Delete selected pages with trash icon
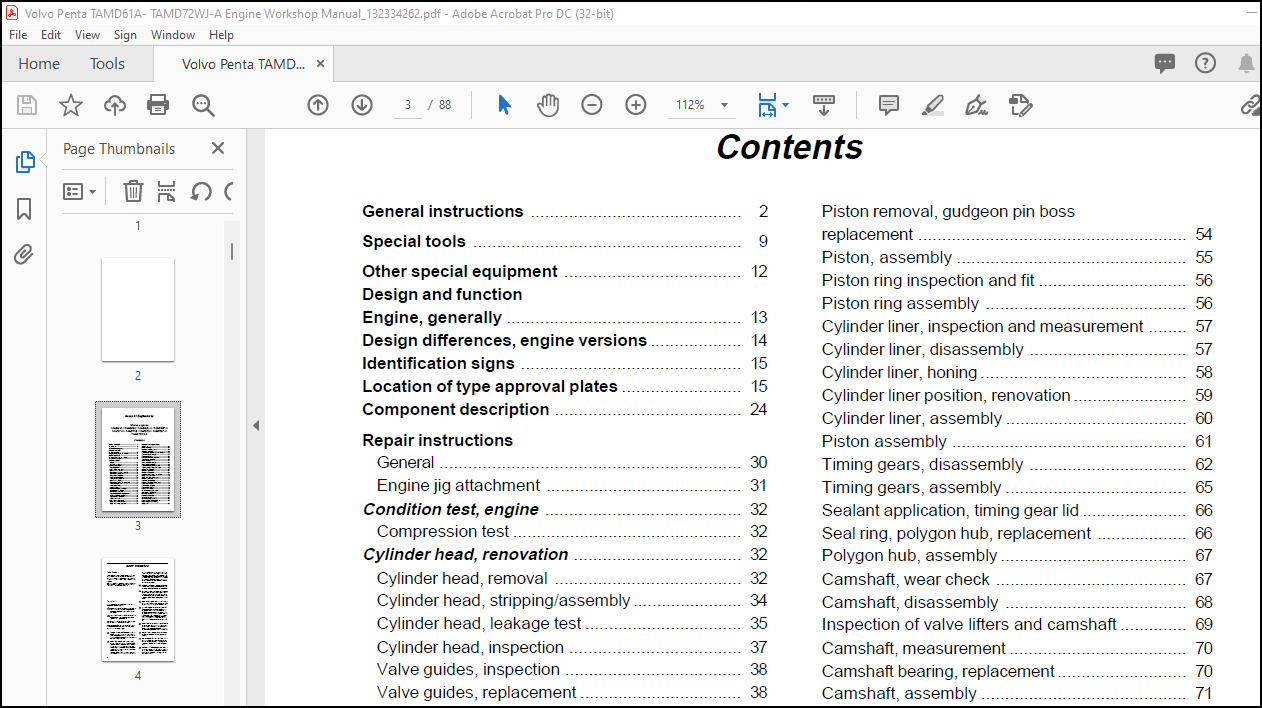Screen dimensions: 1262x708 pyautogui.click(x=133, y=191)
